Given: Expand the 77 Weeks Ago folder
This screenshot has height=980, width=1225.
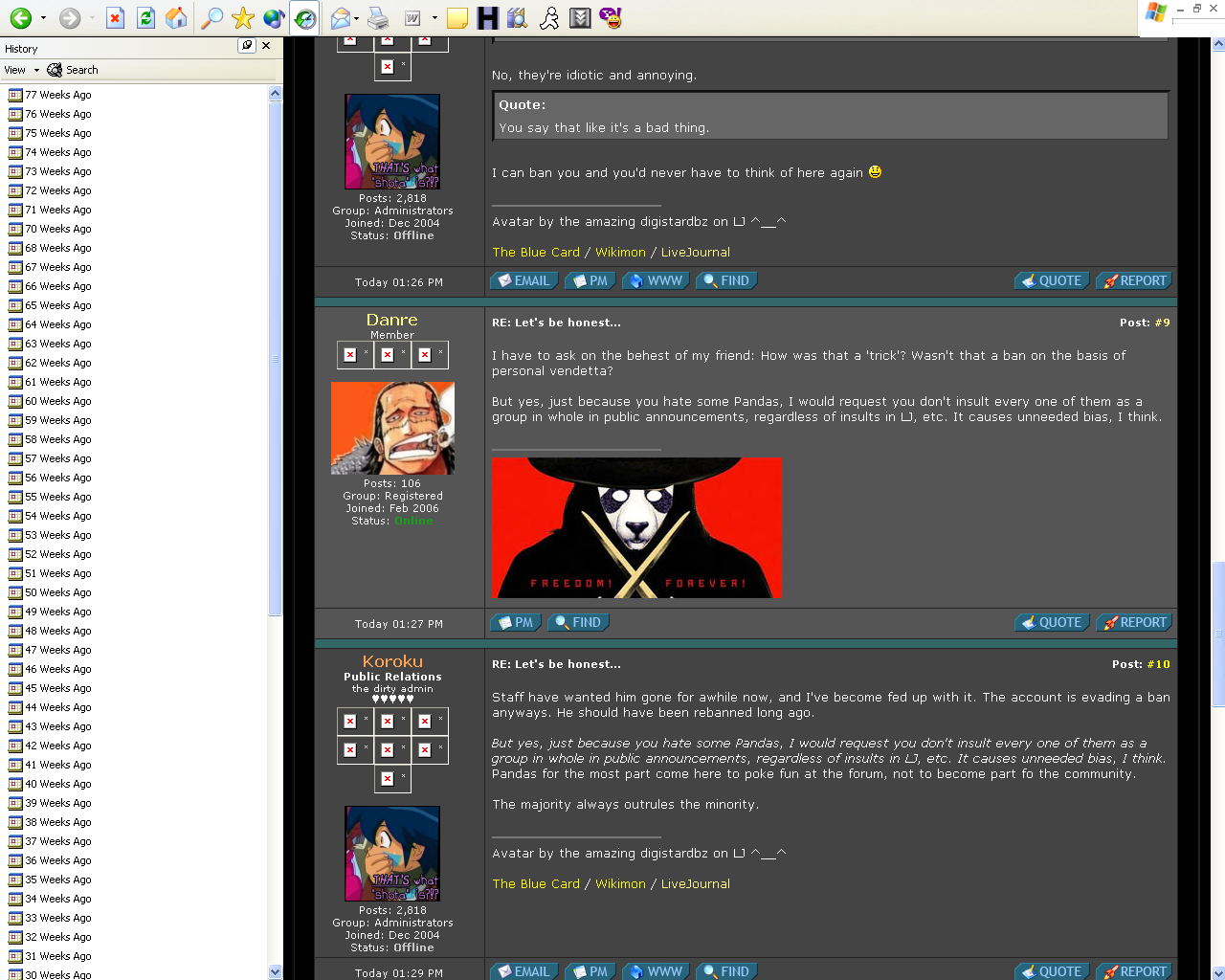Looking at the screenshot, I should (50, 95).
